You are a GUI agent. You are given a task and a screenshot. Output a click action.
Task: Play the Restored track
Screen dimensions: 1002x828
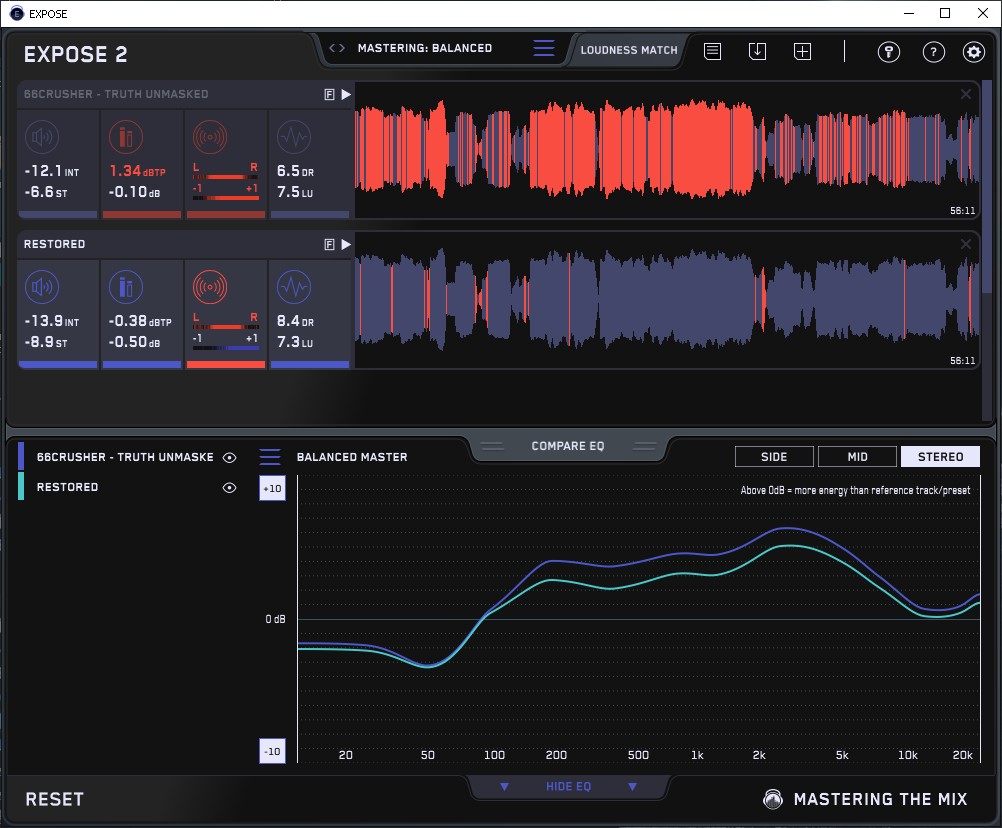[x=346, y=245]
